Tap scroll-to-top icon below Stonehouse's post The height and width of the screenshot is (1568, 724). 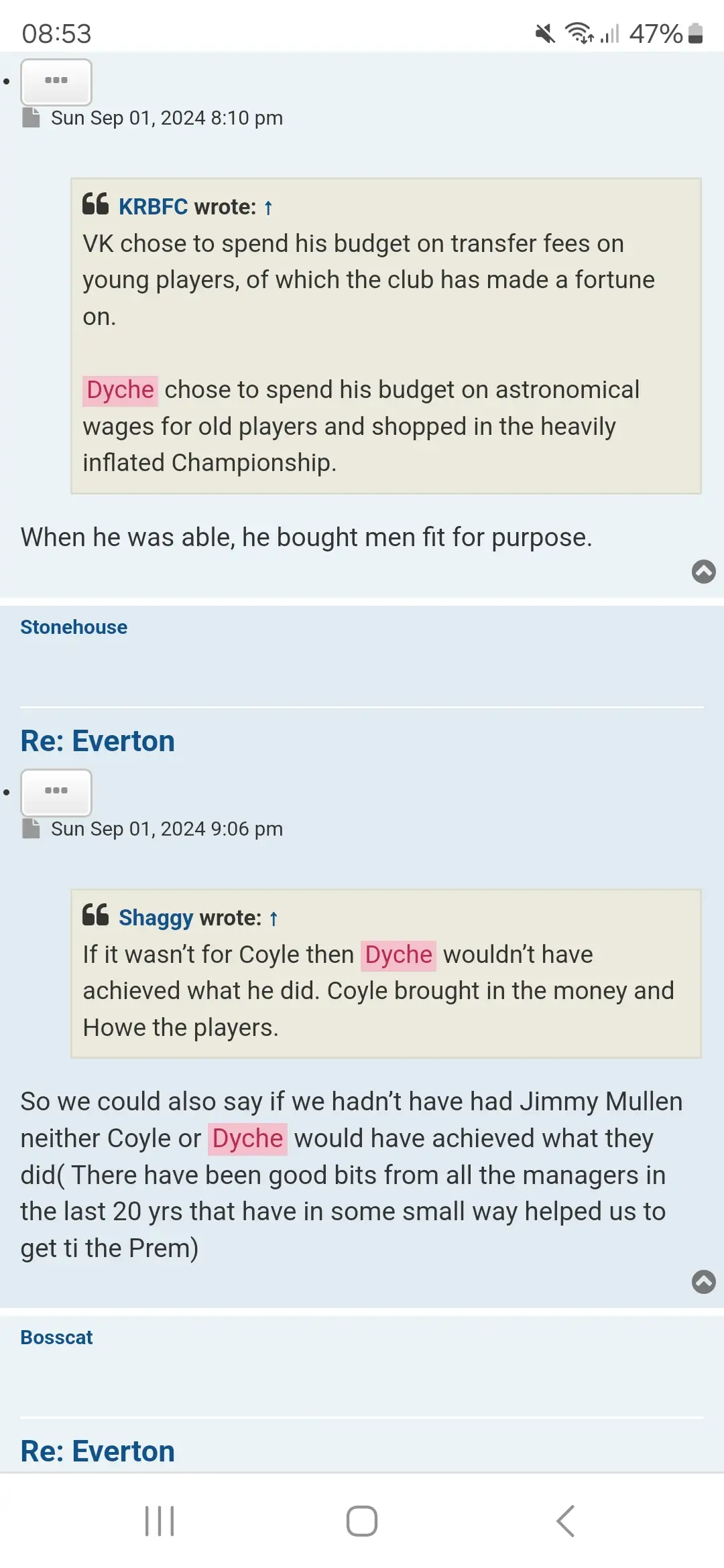703,572
